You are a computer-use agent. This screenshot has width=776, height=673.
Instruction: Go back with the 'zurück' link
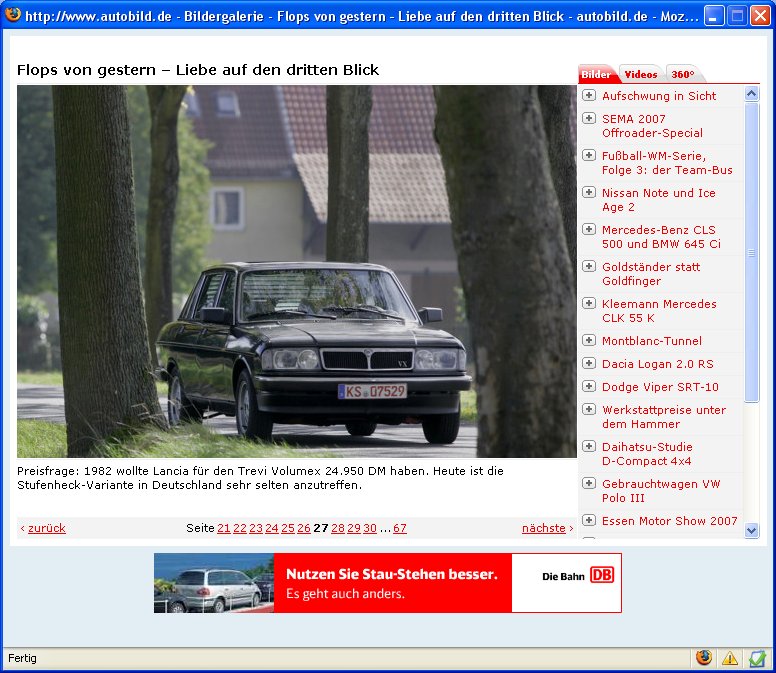point(47,528)
